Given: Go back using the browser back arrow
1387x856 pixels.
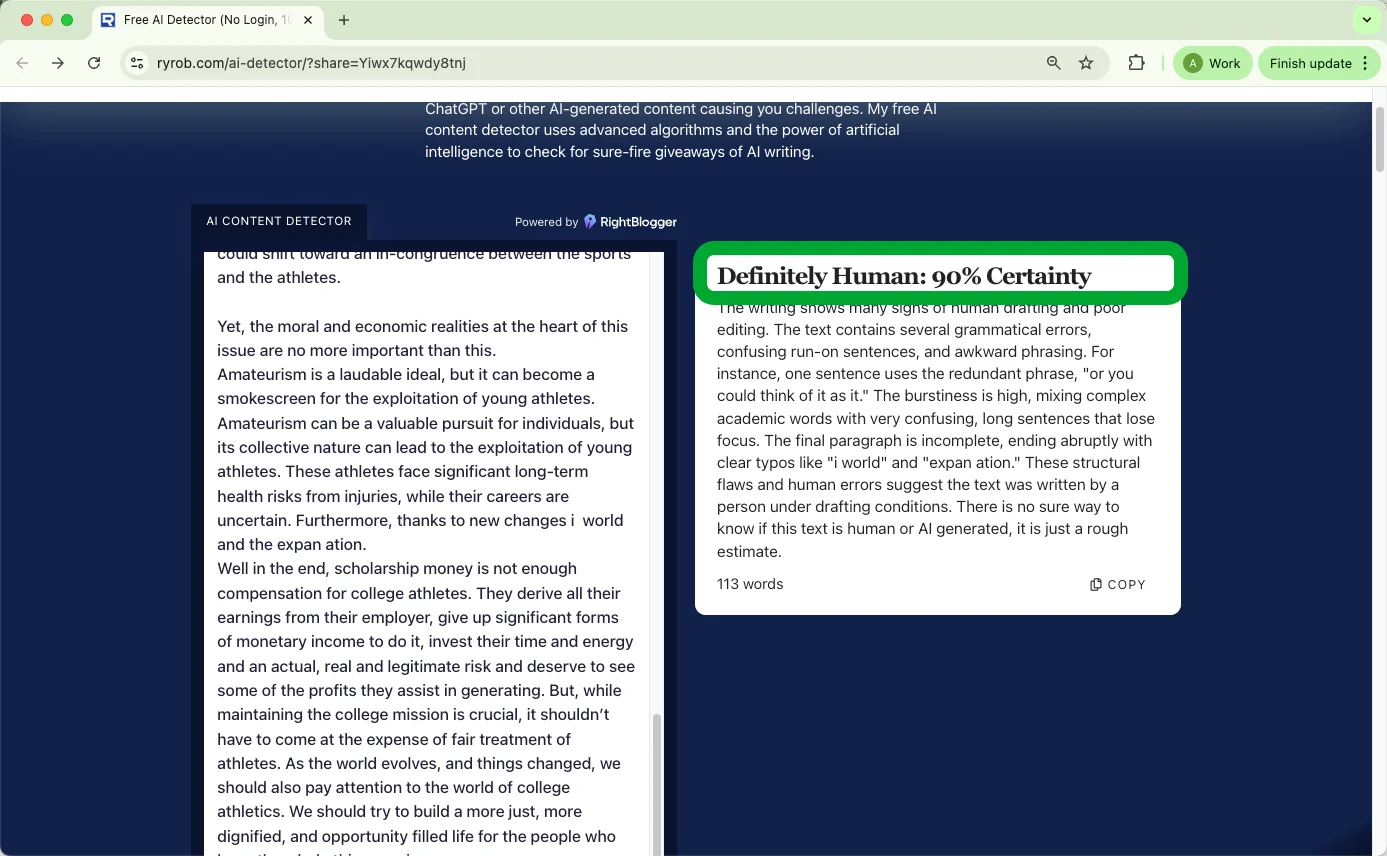Looking at the screenshot, I should pos(22,63).
